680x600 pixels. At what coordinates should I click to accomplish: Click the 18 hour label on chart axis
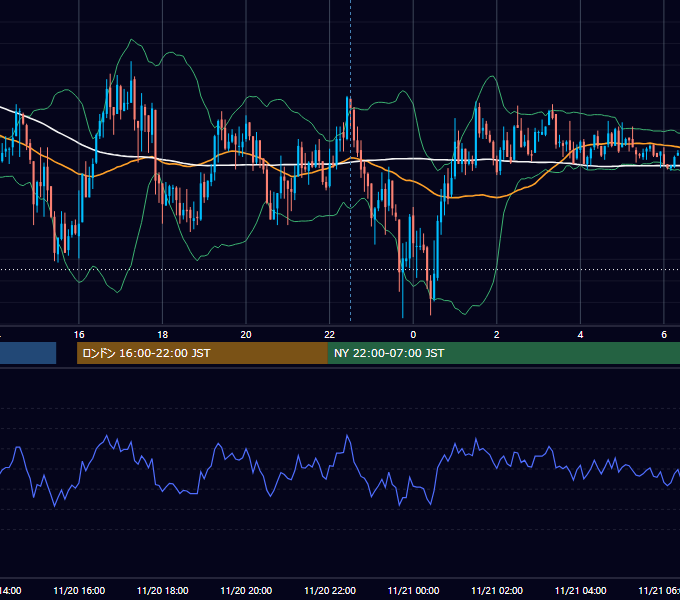point(163,334)
